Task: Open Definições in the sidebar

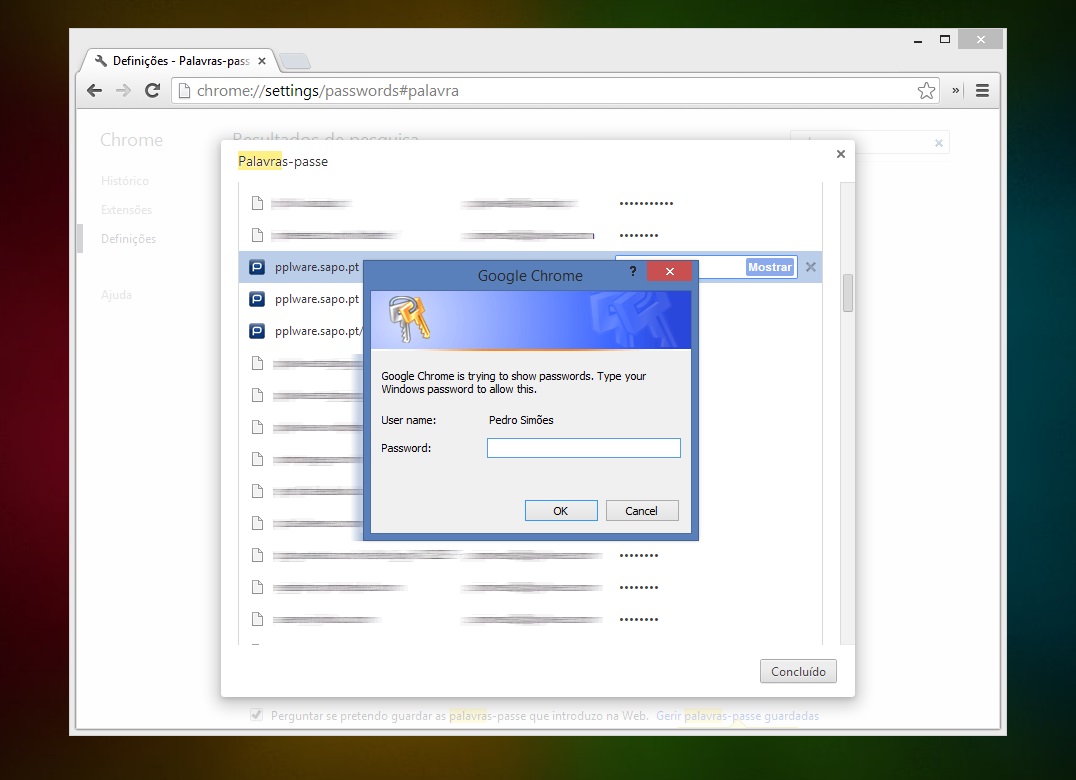Action: point(128,239)
